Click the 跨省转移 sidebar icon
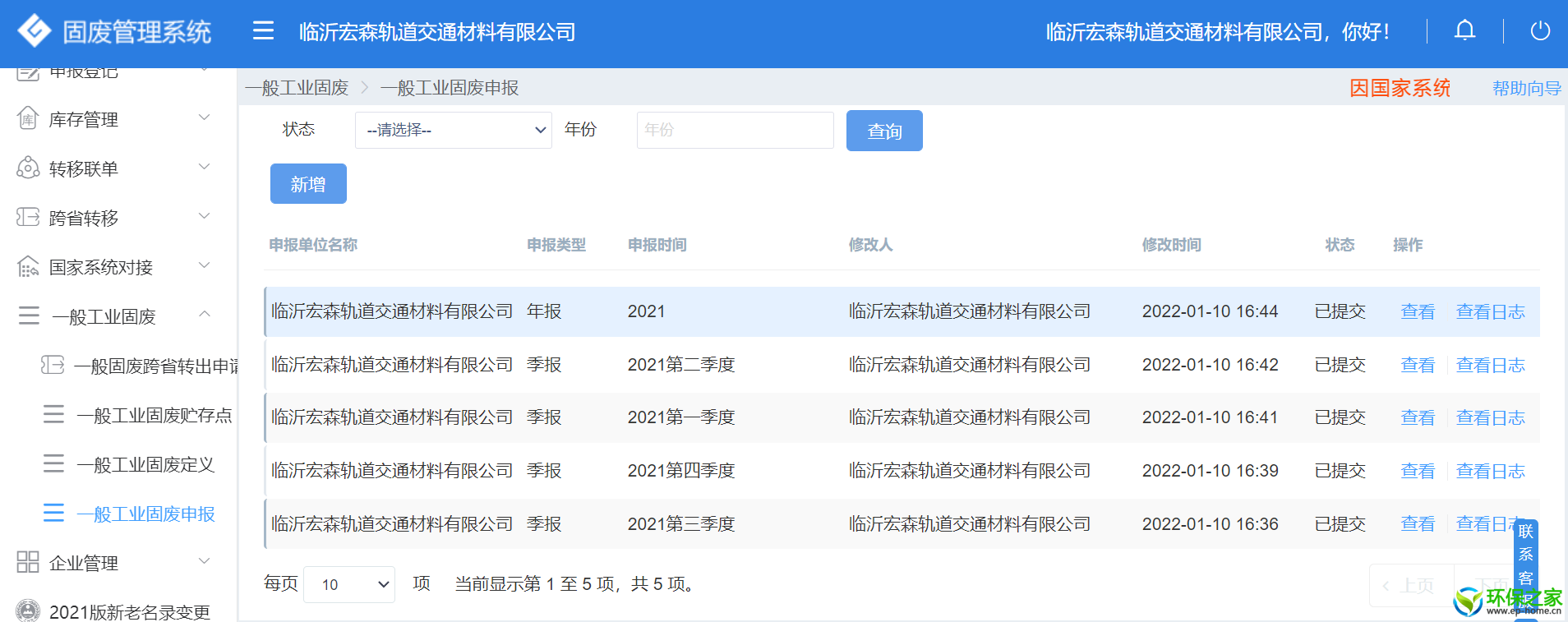This screenshot has height=622, width=1568. tap(28, 217)
